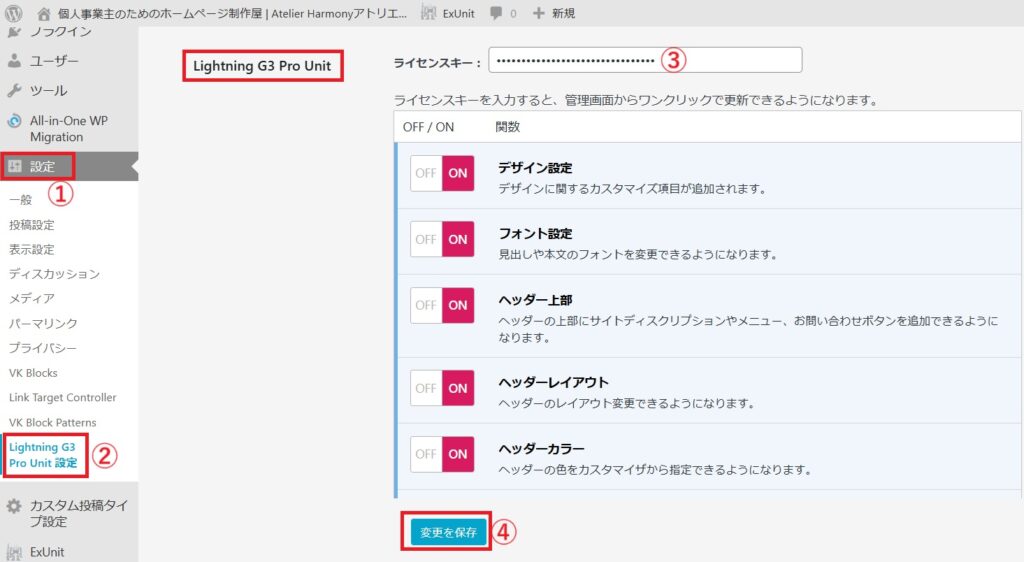Click the WordPress logo icon
1024x562 pixels.
coord(14,13)
